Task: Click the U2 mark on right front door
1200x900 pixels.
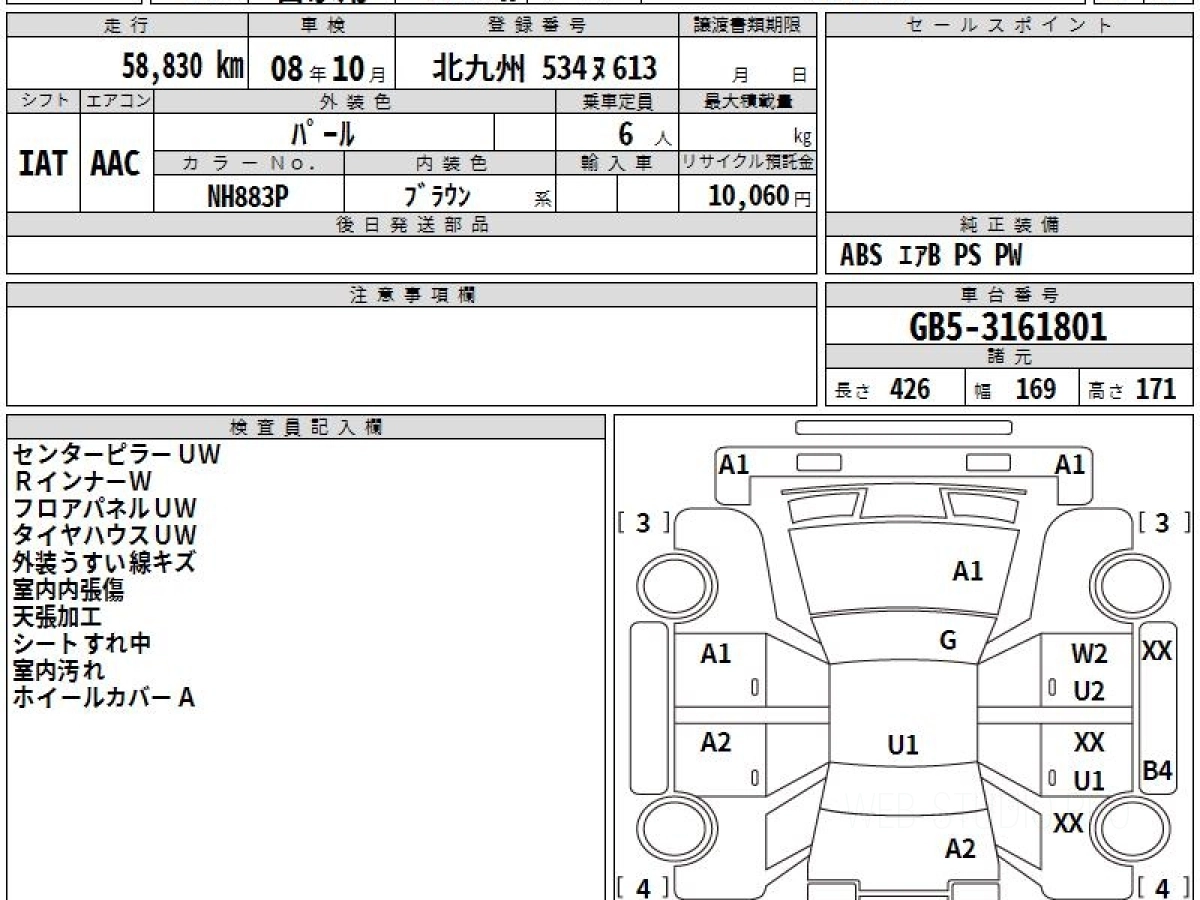Action: coord(1089,691)
